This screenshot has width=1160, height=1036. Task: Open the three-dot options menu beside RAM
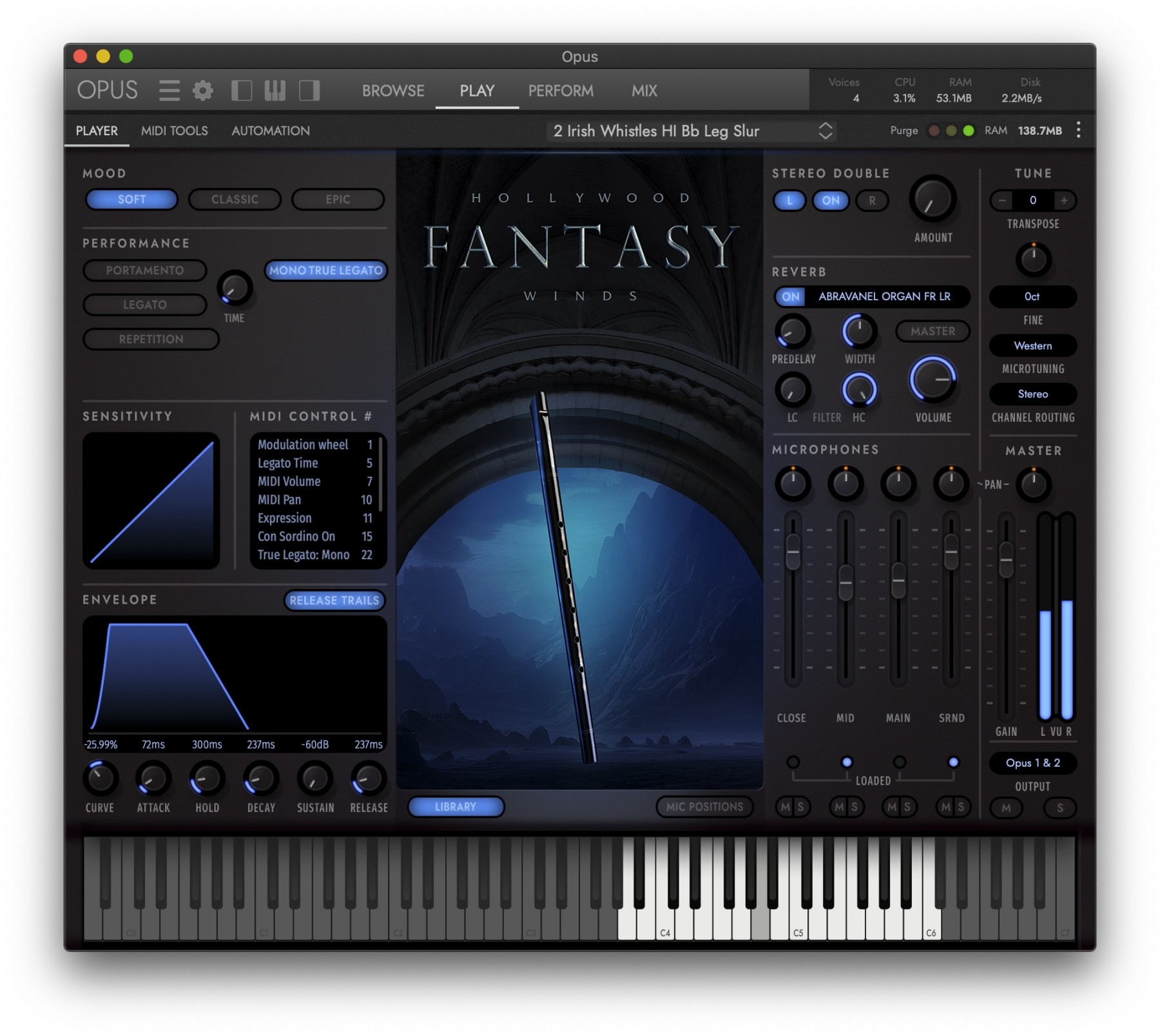pos(1078,130)
